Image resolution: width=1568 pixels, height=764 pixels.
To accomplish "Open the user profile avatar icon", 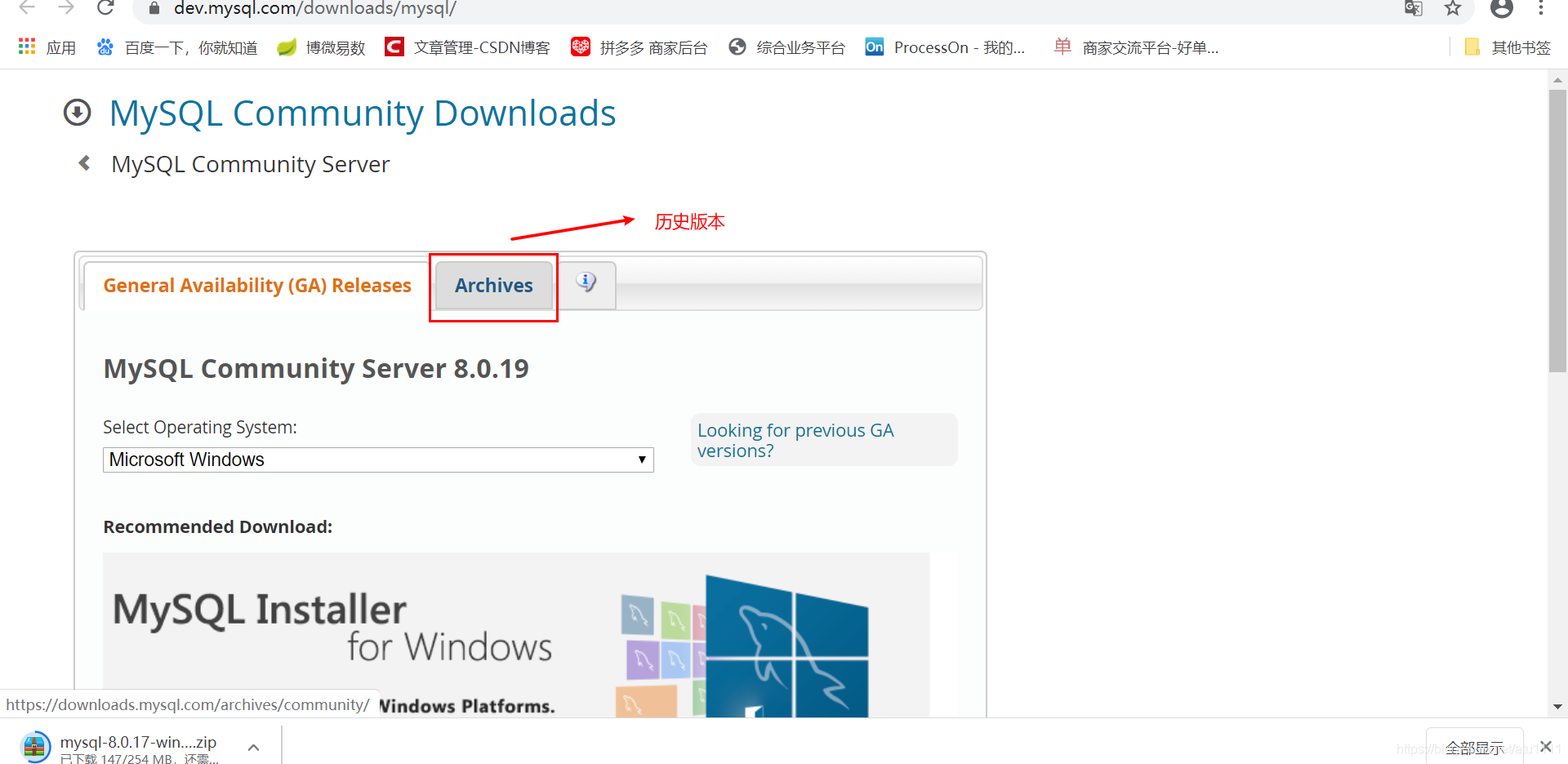I will (x=1502, y=8).
